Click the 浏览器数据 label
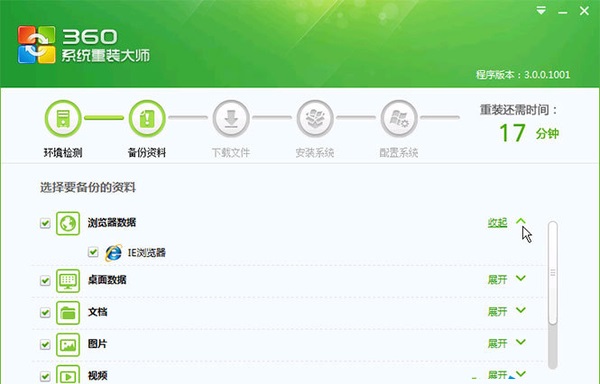 click(112, 223)
